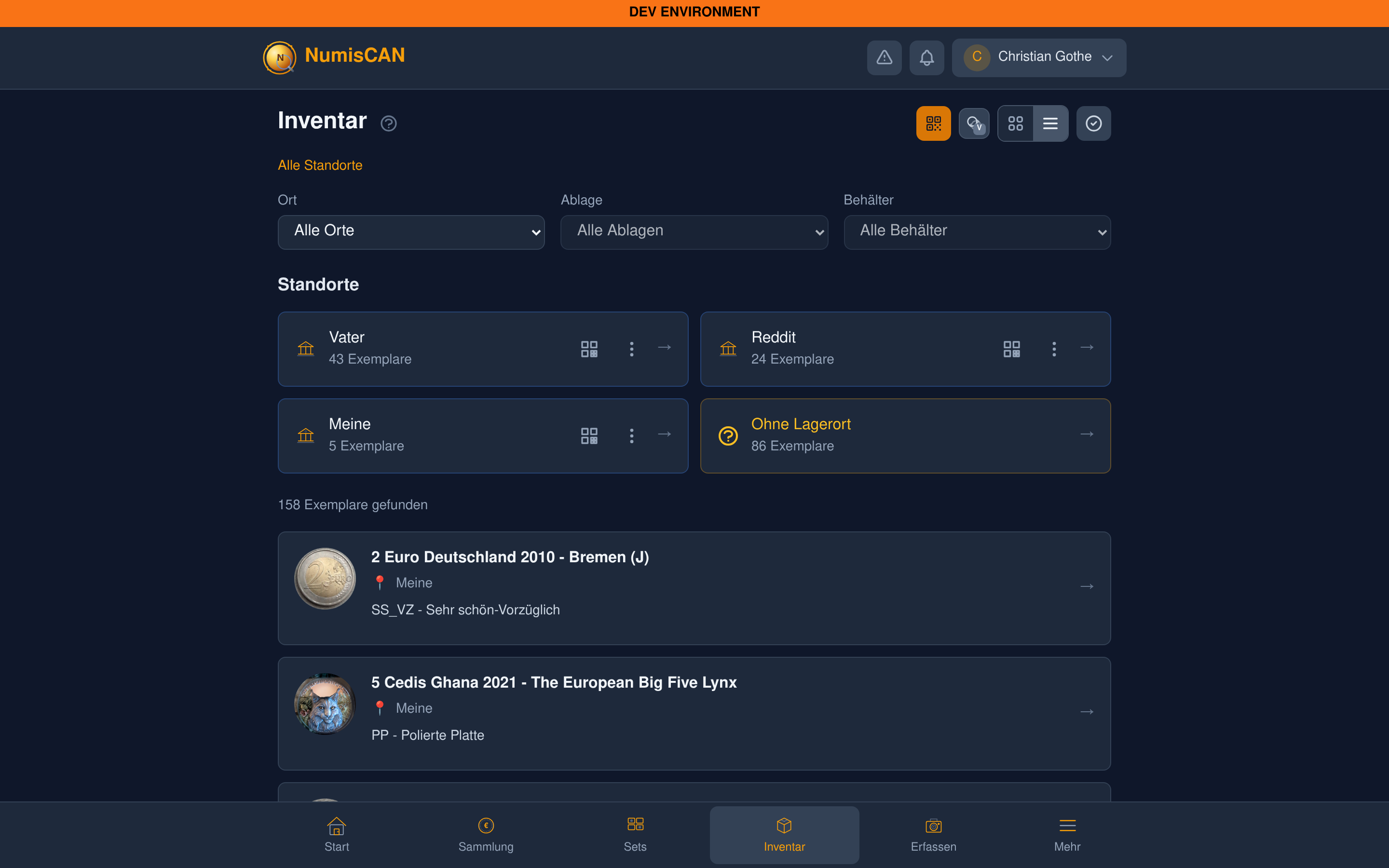Expand the Christian Gothe user menu

point(1039,57)
